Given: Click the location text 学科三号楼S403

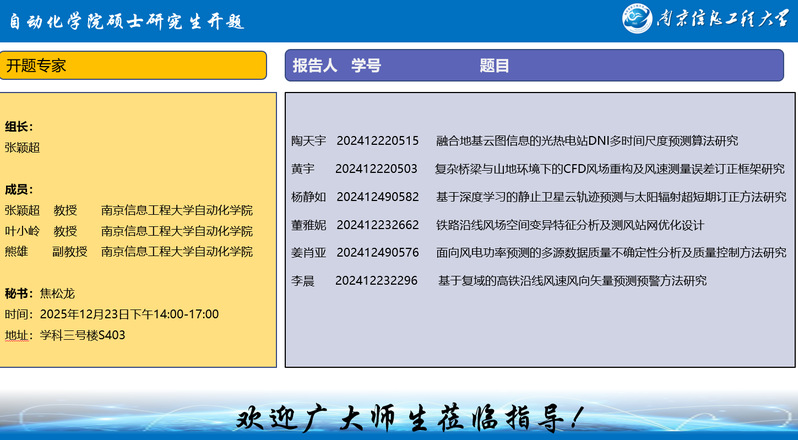Looking at the screenshot, I should point(82,335).
